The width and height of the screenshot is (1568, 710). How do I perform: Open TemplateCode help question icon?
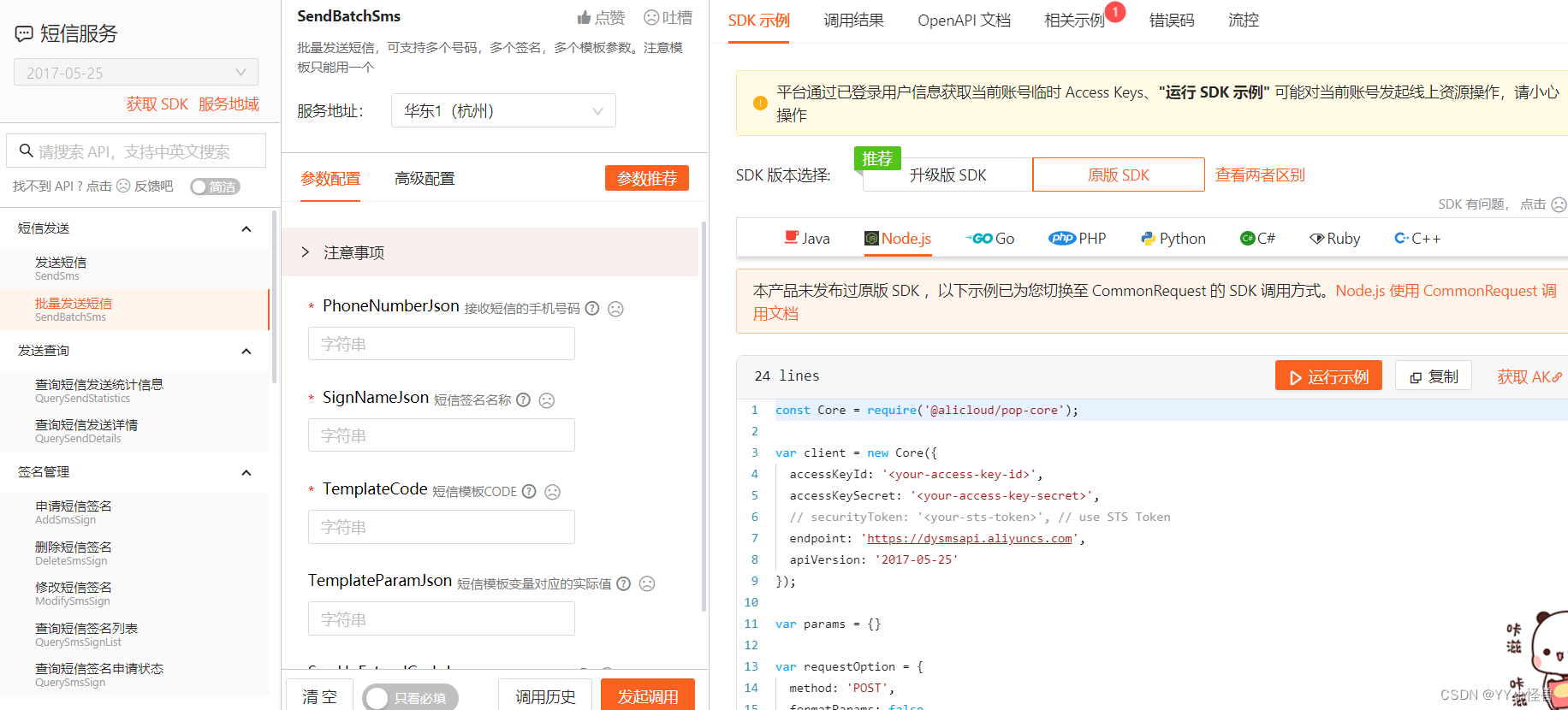[x=529, y=491]
